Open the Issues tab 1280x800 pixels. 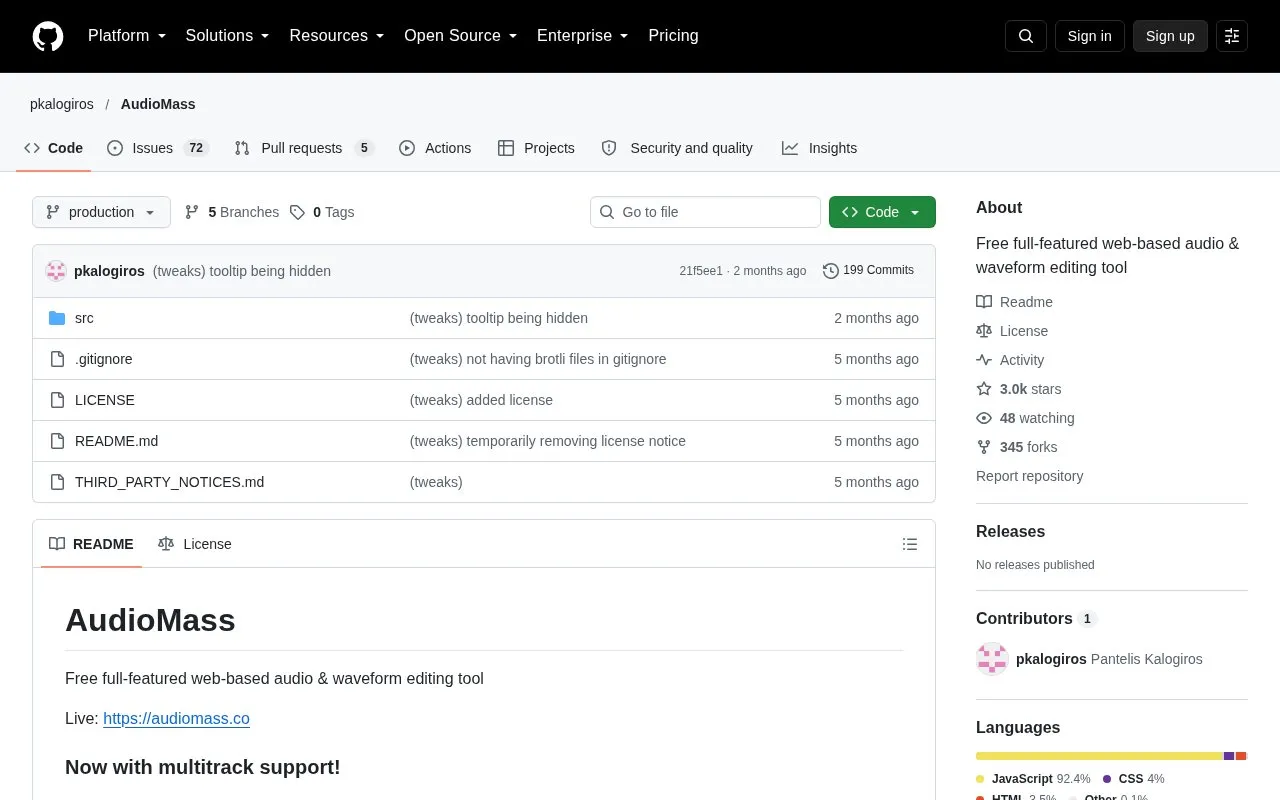coord(157,148)
